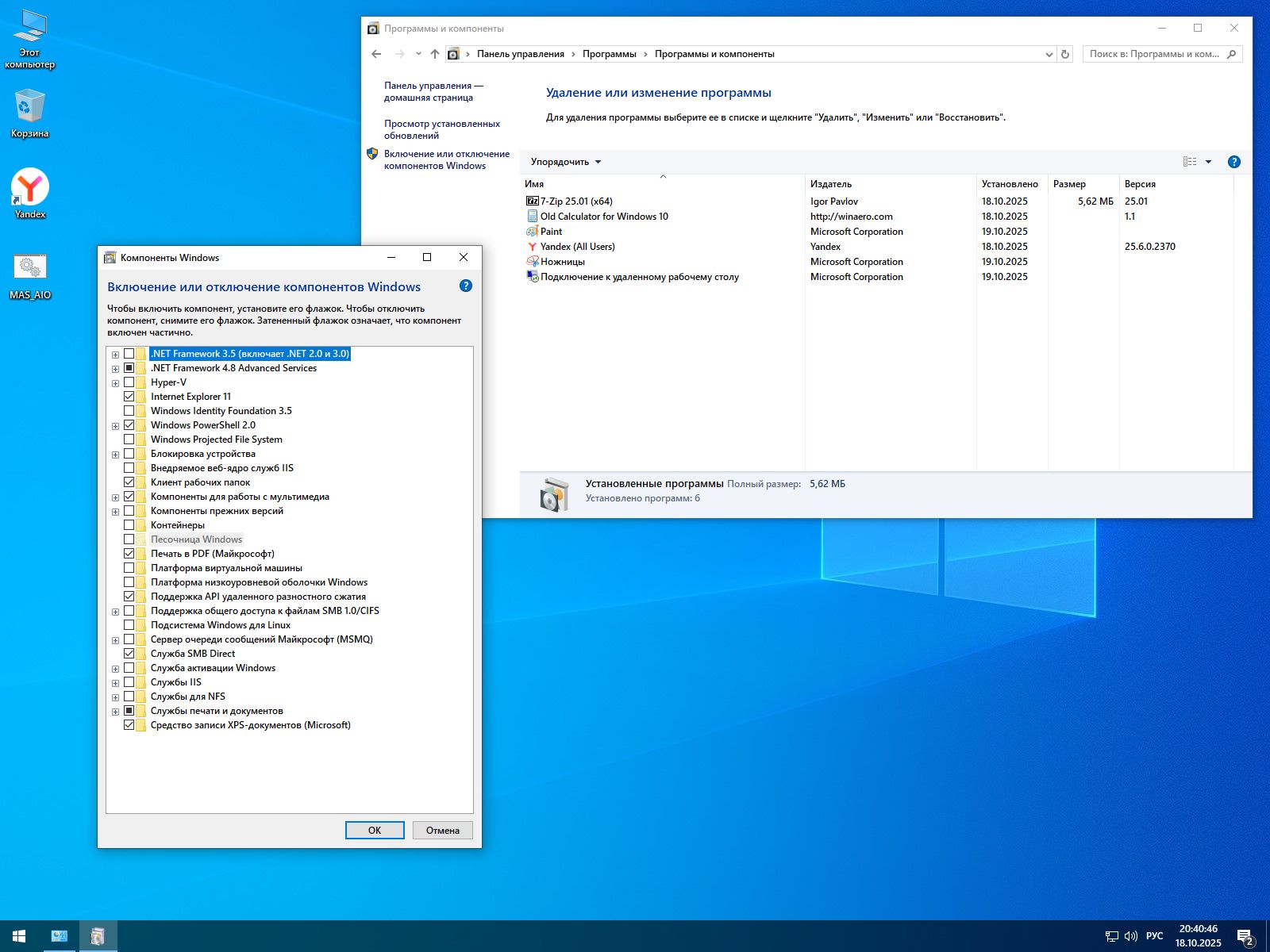This screenshot has width=1270, height=952.
Task: Click Программы in the breadcrumb path
Action: pyautogui.click(x=609, y=54)
